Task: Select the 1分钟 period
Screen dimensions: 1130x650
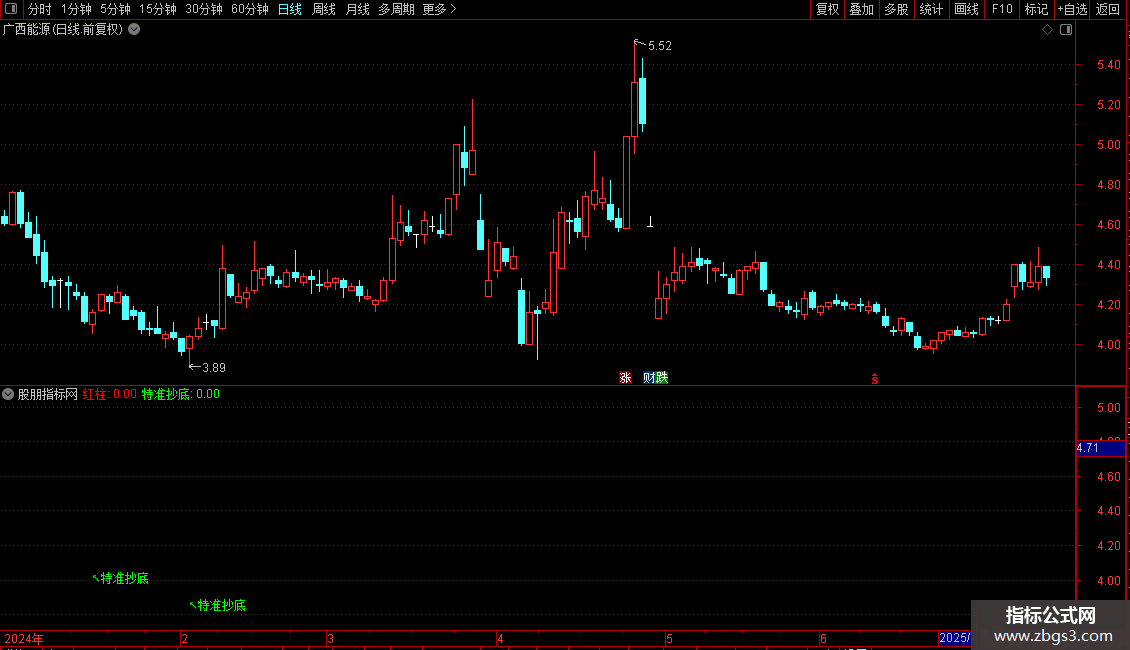Action: tap(76, 9)
